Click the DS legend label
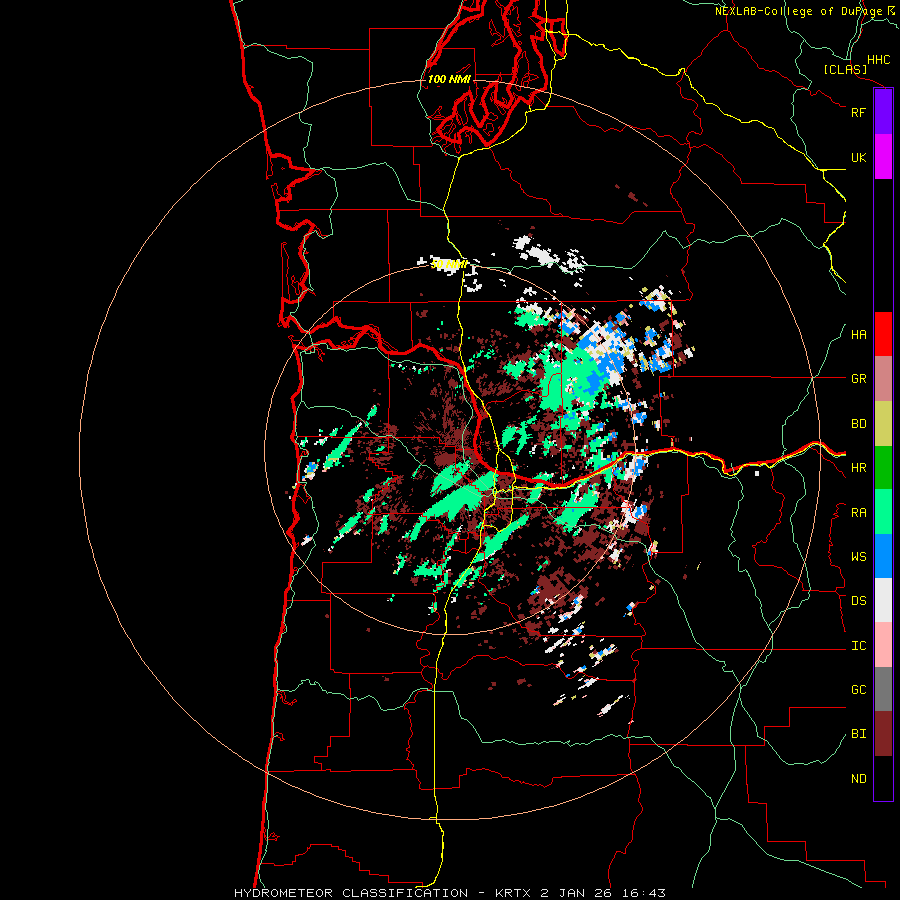The image size is (900, 900). (x=858, y=601)
